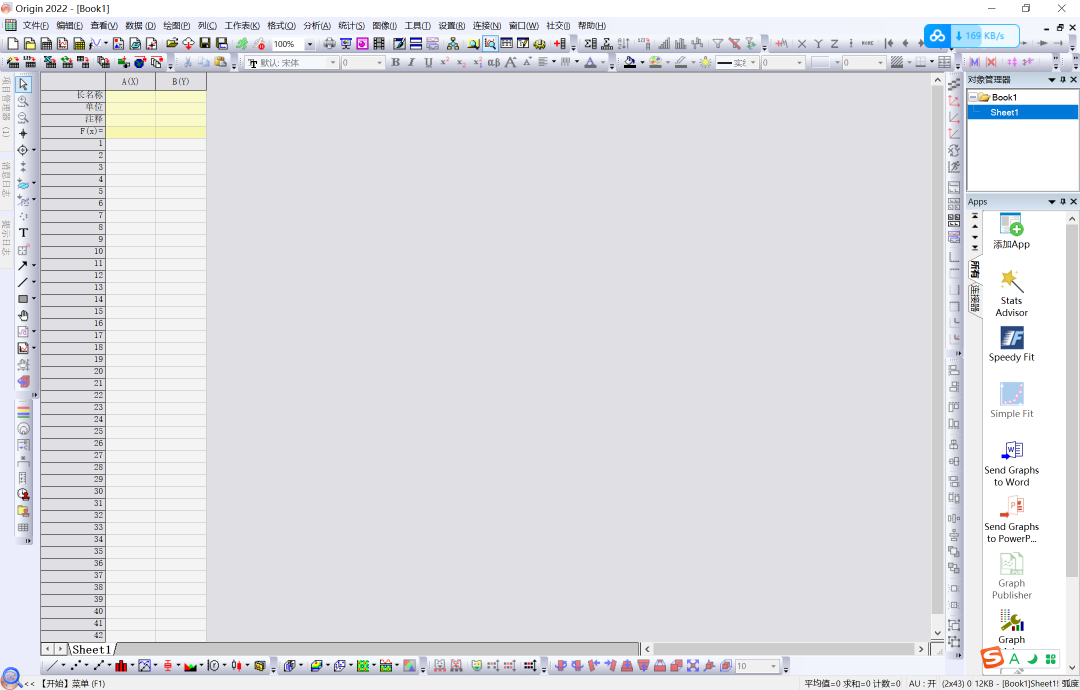Pick the Arrow drawing tool

(x=22, y=265)
